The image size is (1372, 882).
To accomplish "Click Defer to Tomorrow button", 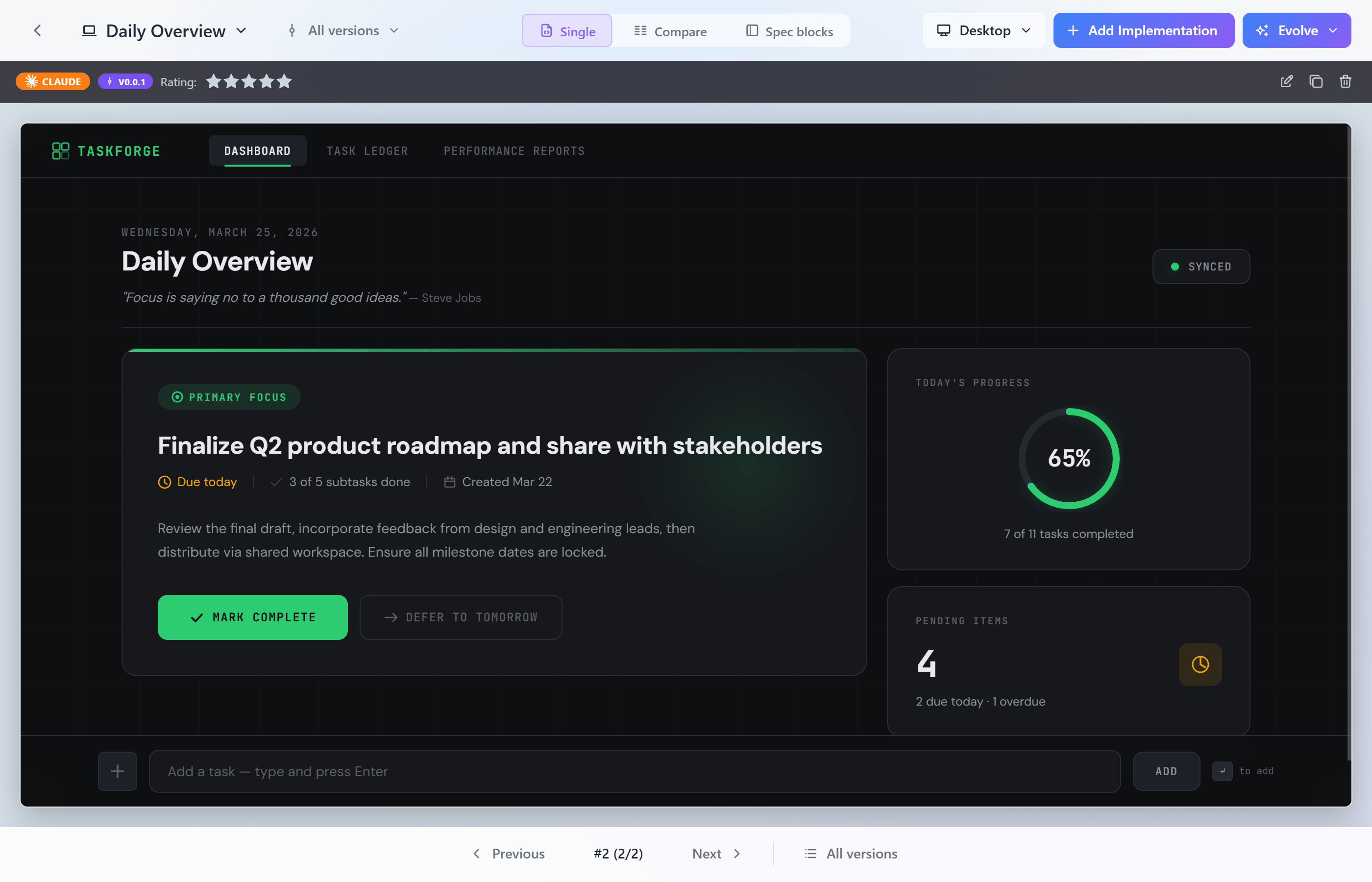I will pyautogui.click(x=461, y=617).
